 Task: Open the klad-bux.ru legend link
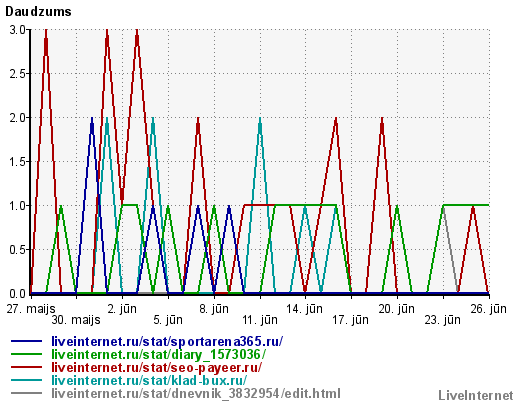149,380
